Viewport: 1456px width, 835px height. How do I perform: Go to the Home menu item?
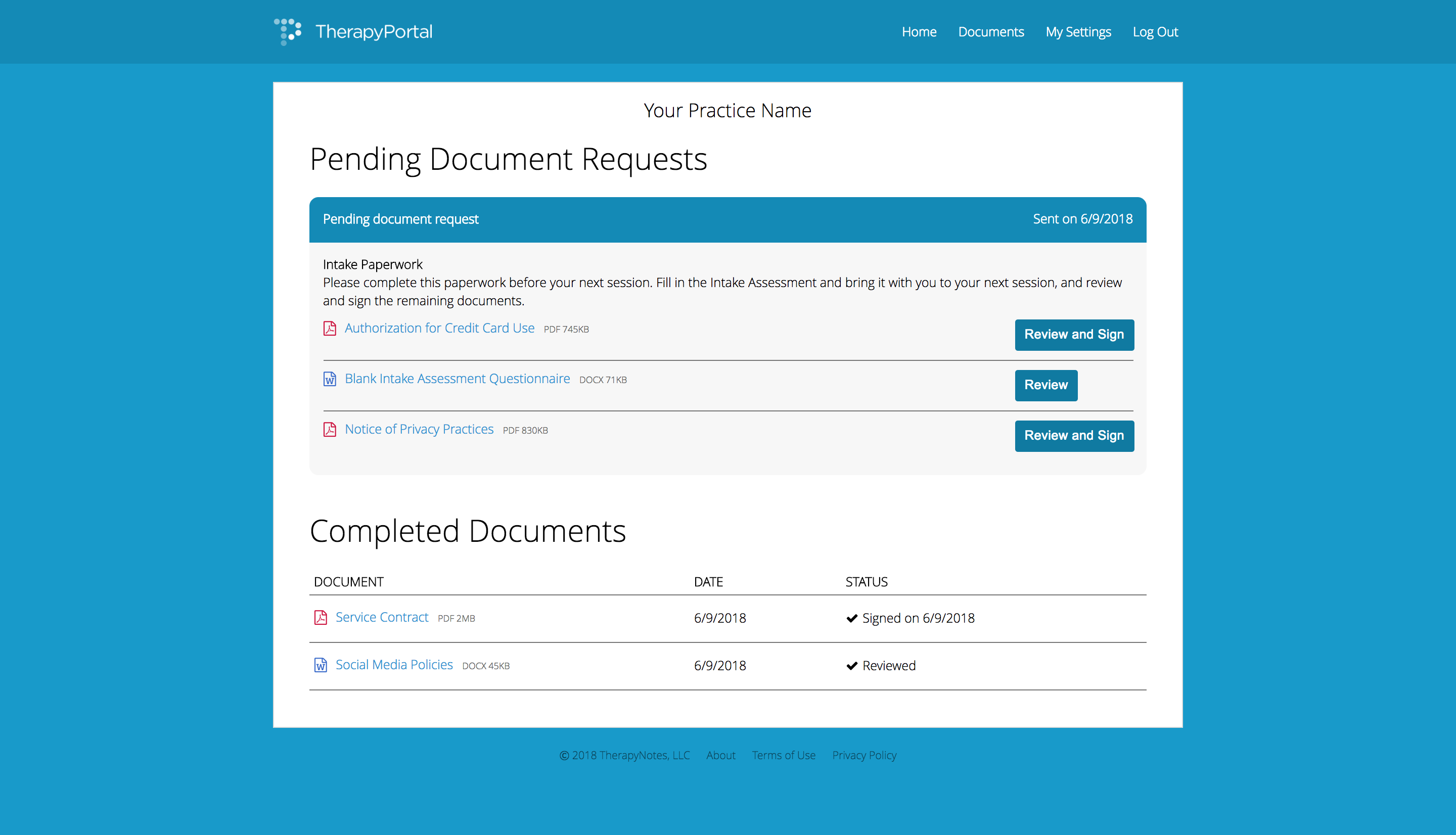tap(919, 32)
